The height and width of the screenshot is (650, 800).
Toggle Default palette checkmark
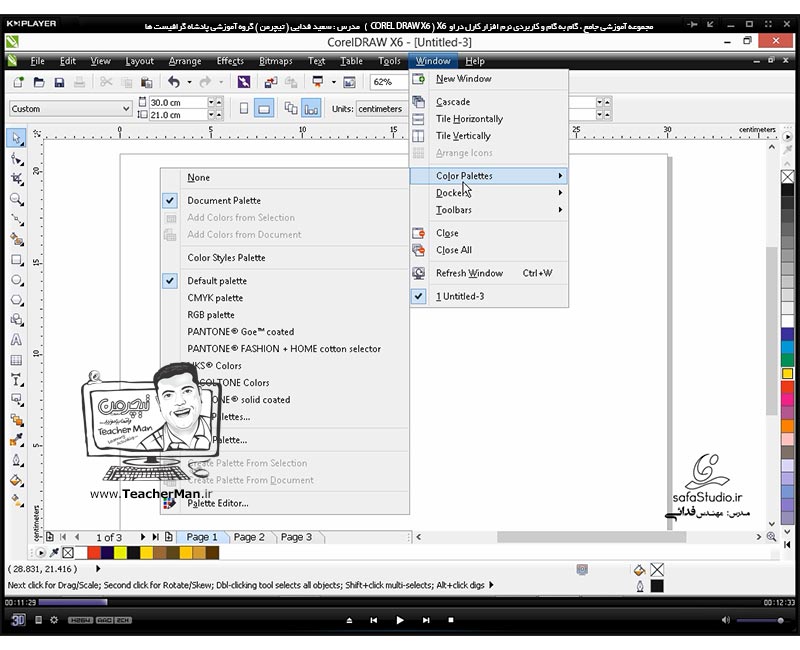[170, 281]
